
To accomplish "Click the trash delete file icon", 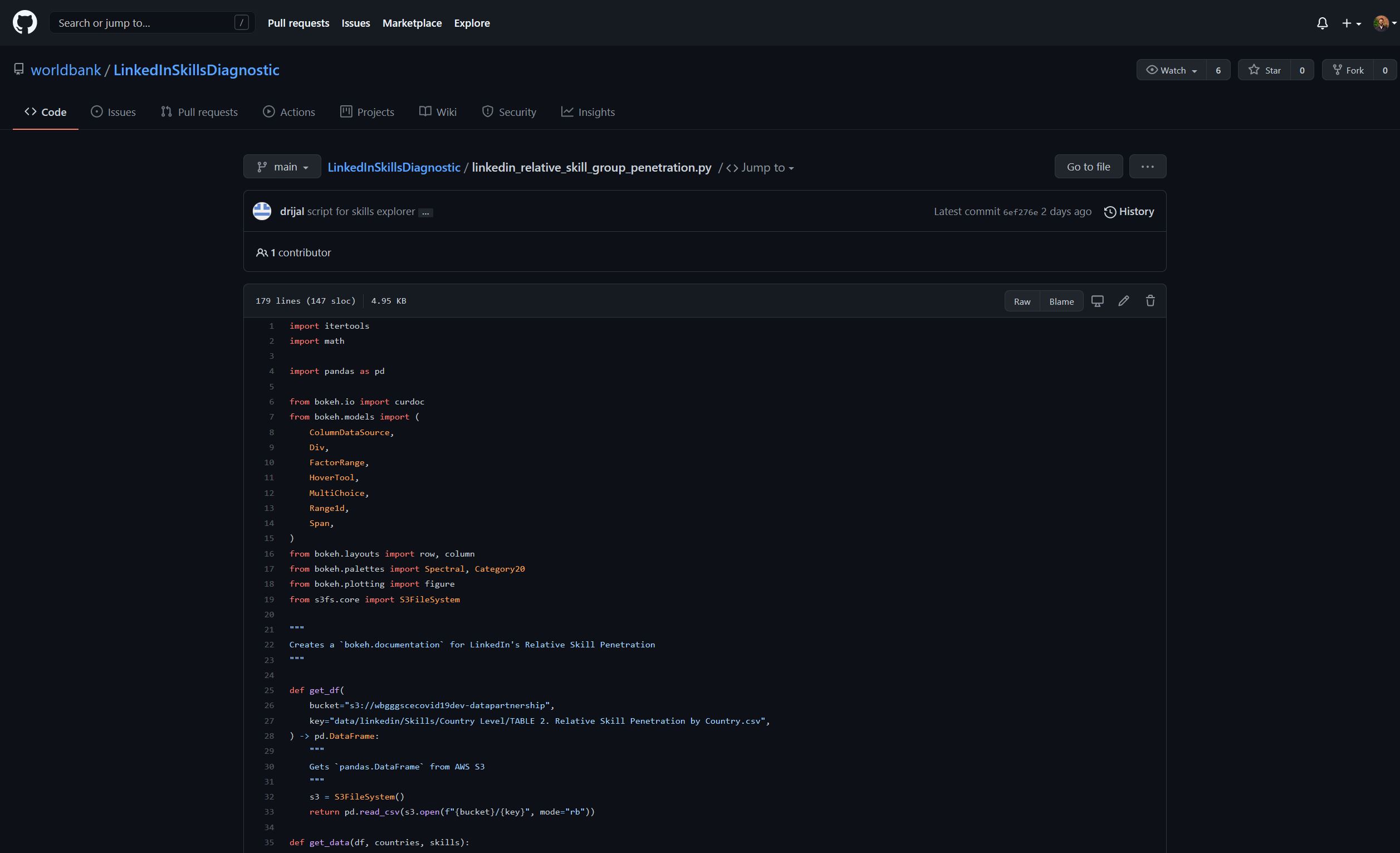I will (x=1150, y=301).
